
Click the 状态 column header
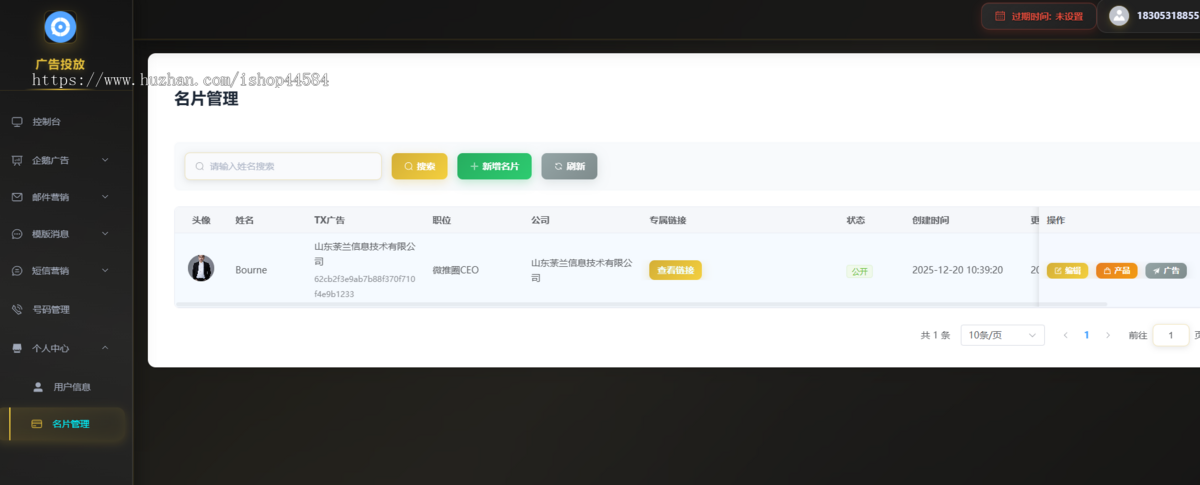[856, 220]
